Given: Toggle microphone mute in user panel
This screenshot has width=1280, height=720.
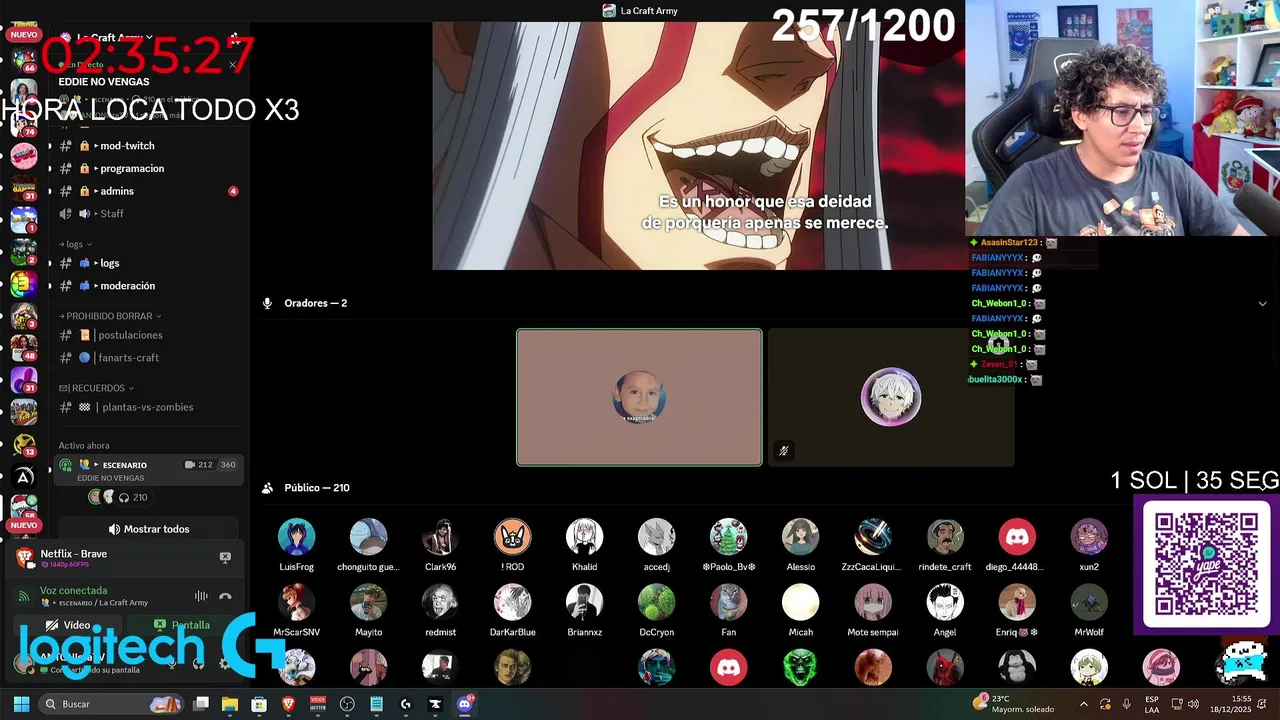Looking at the screenshot, I should [x=172, y=663].
